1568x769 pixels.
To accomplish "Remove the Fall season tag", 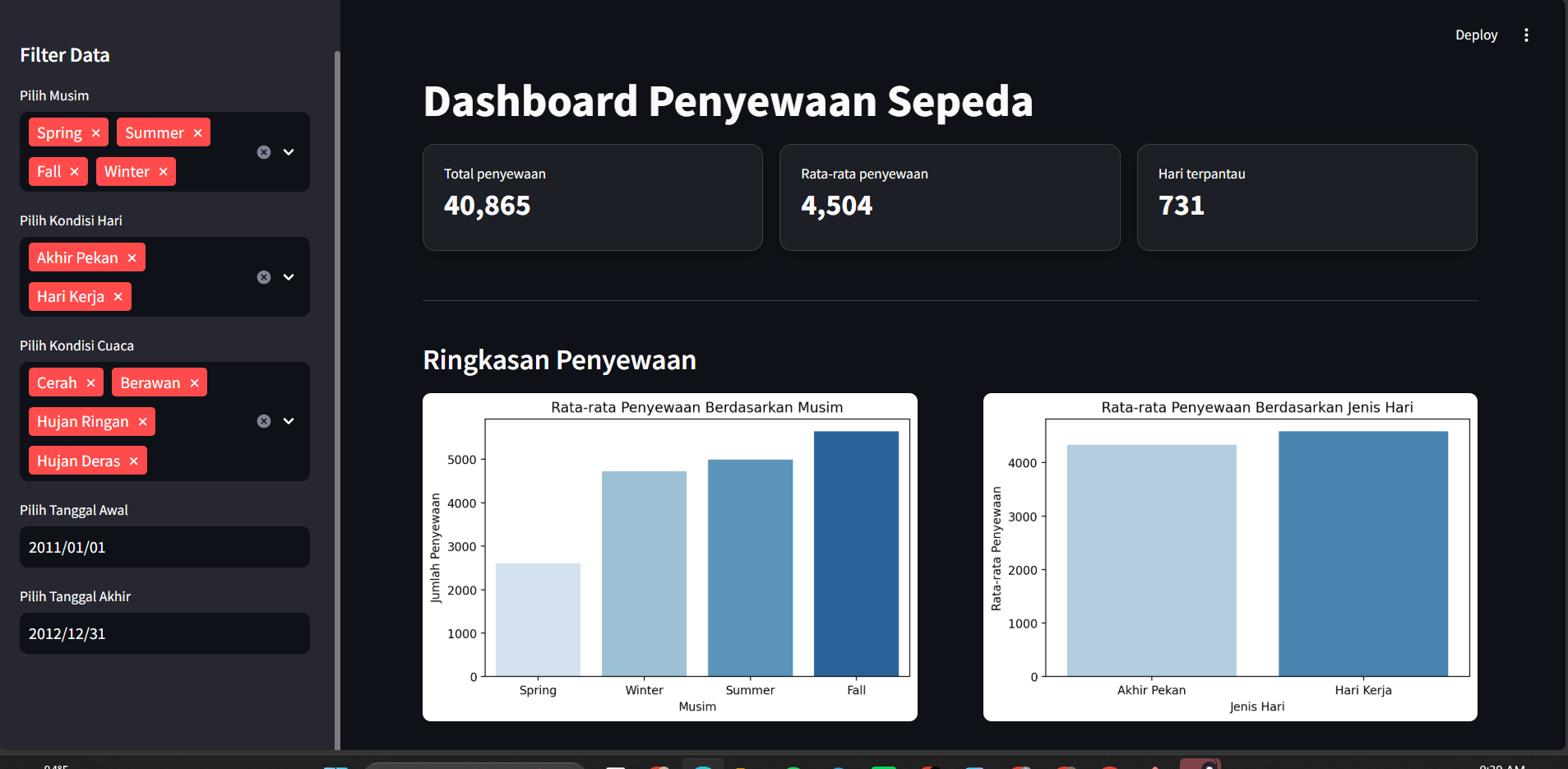I will (x=74, y=172).
